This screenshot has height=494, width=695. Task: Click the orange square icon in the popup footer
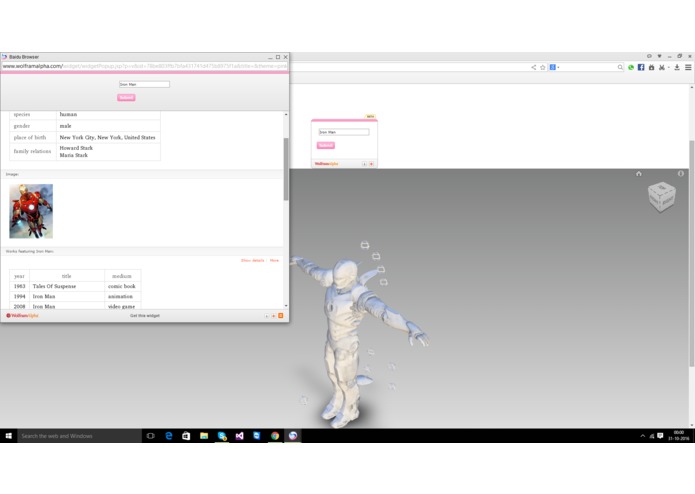(281, 316)
